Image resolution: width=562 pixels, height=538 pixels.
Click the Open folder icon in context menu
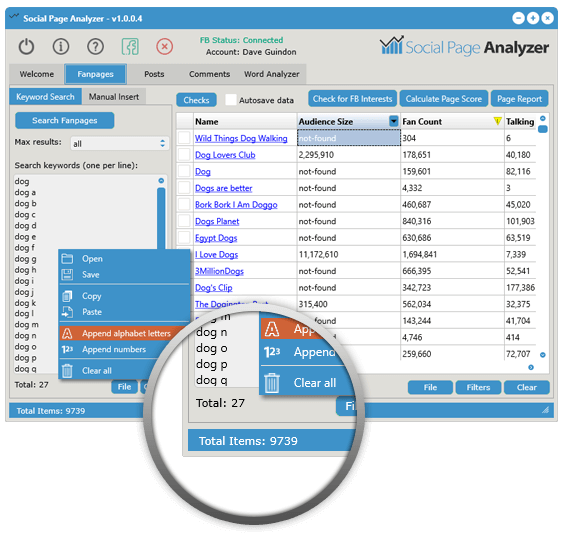[x=67, y=258]
